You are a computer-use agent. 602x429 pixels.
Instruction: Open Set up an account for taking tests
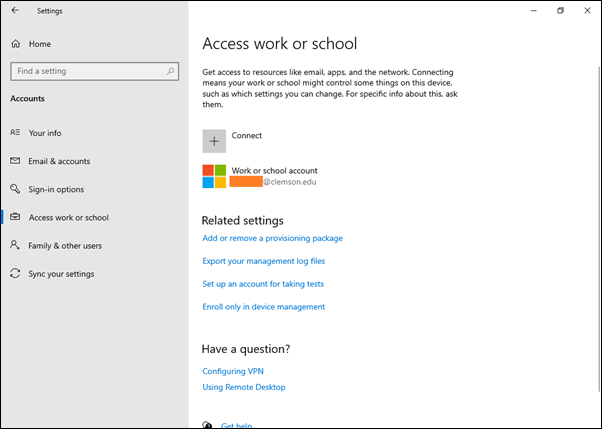pos(263,284)
